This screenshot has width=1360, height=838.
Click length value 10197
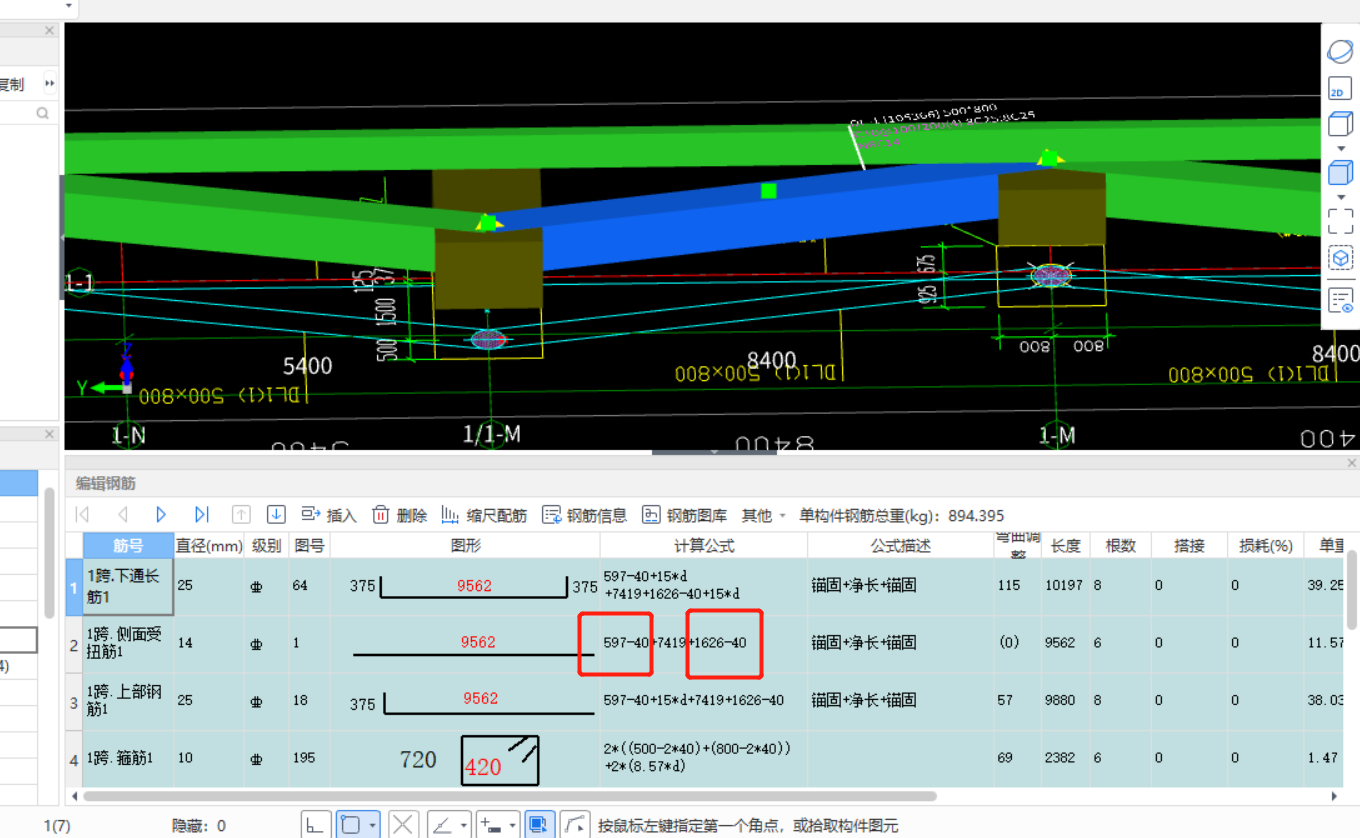(1066, 585)
